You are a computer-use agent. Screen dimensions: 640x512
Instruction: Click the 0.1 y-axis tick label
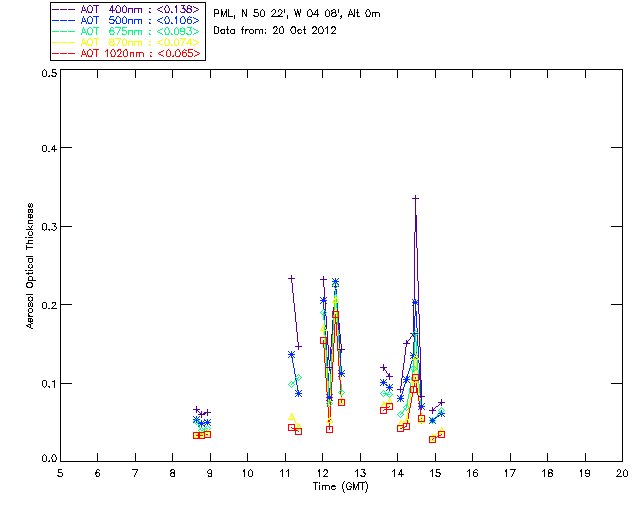point(49,383)
